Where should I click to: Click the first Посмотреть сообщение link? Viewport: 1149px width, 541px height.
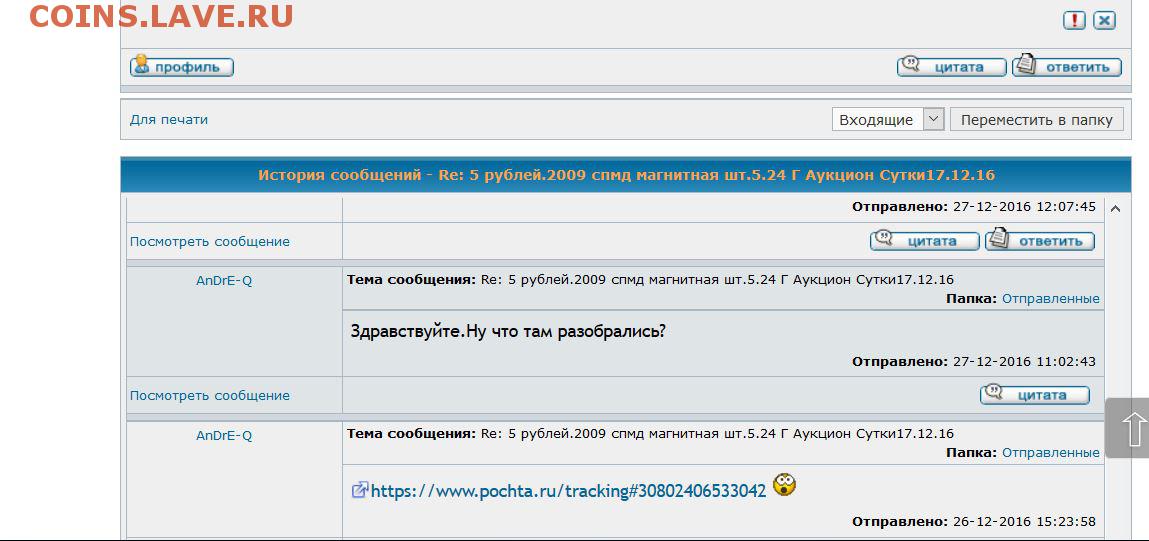[x=210, y=241]
